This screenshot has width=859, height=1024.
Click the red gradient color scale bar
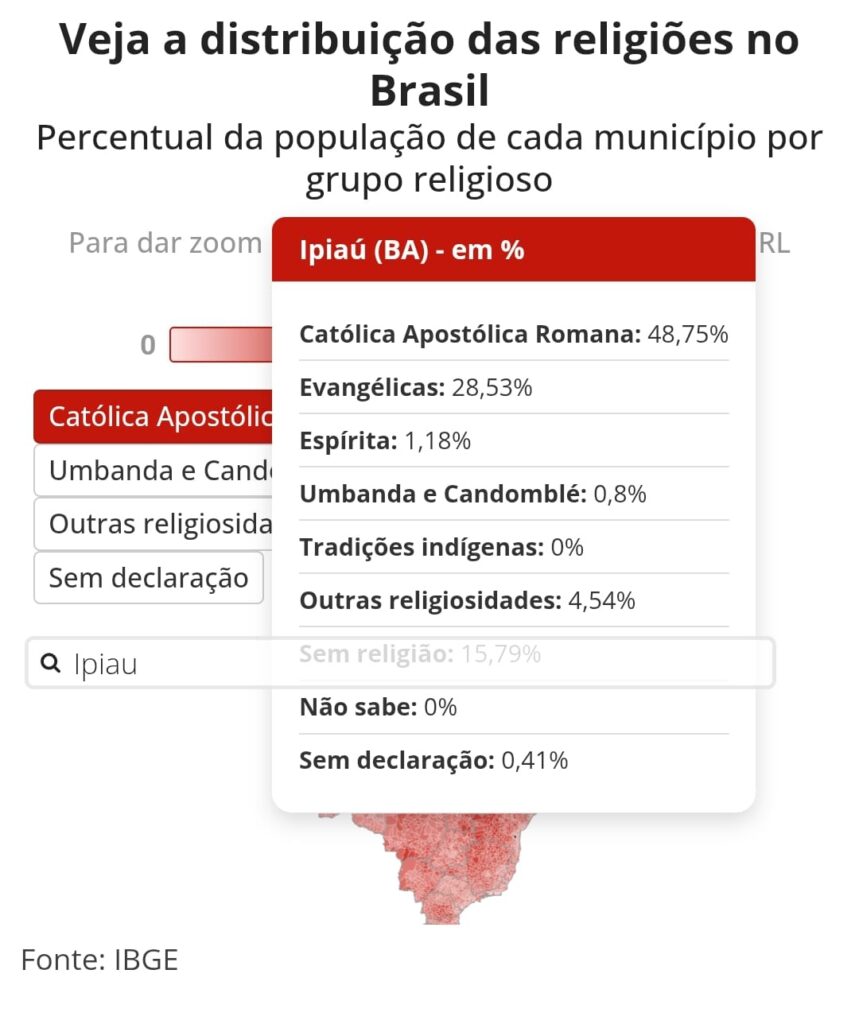[x=221, y=345]
